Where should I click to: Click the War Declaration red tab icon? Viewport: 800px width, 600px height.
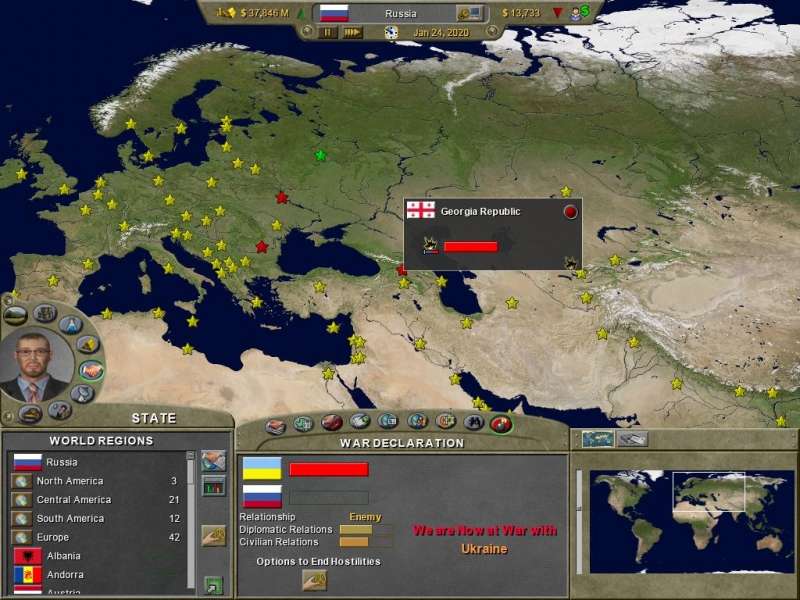[502, 423]
